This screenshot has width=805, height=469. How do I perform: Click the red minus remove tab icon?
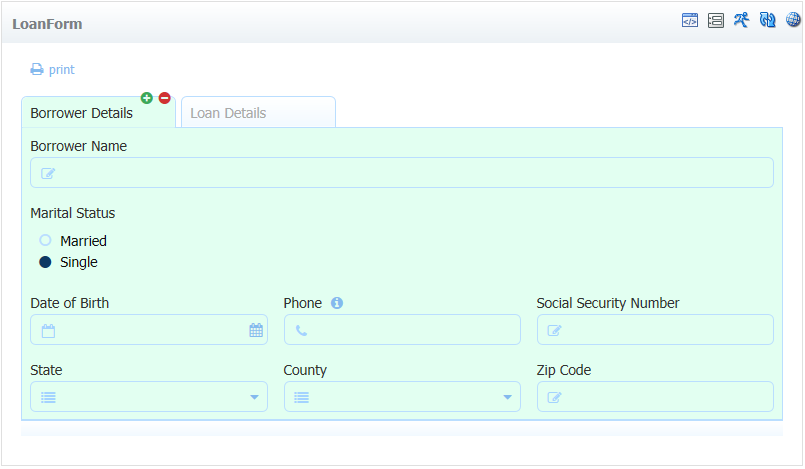164,98
